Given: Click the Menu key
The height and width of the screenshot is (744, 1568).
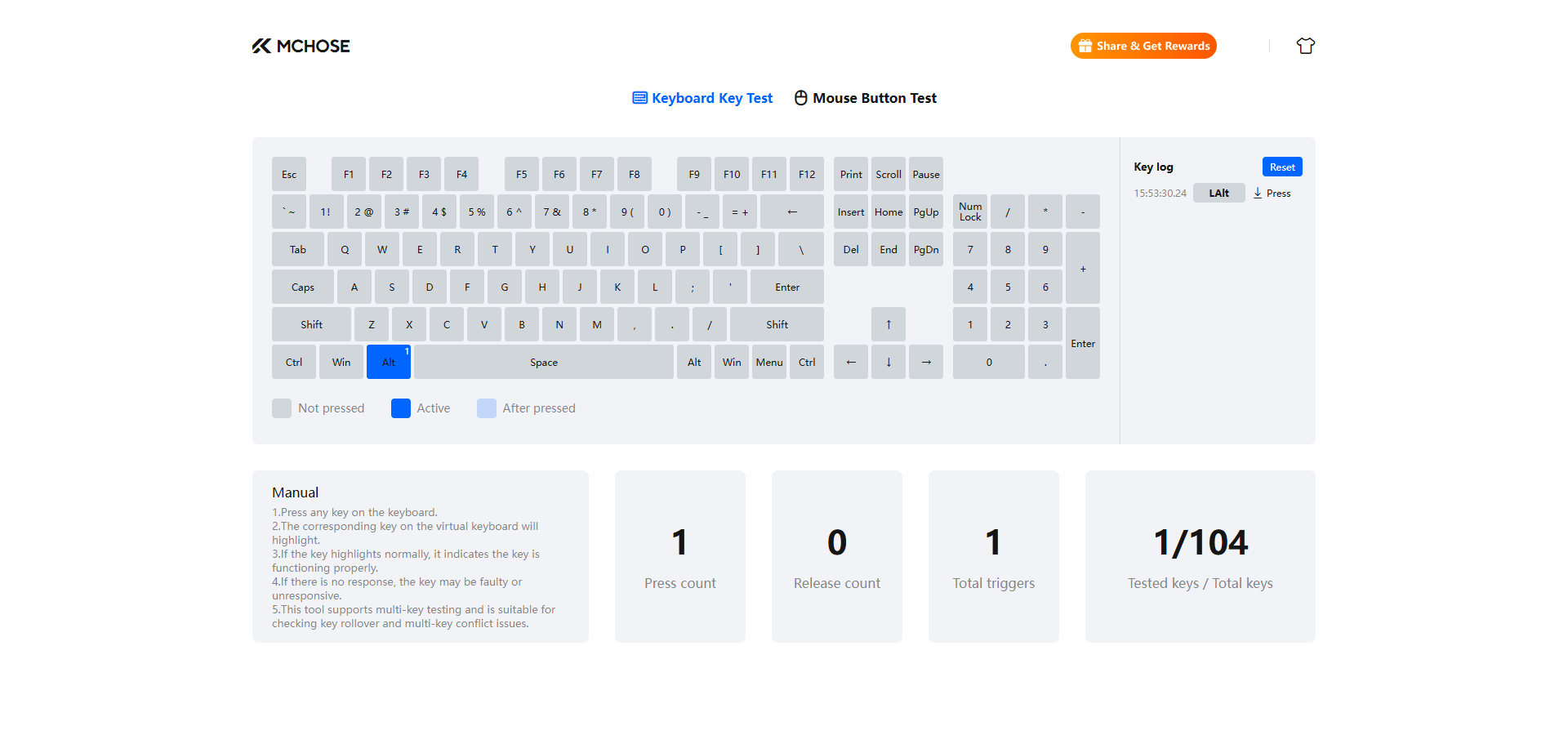Looking at the screenshot, I should click(x=769, y=362).
